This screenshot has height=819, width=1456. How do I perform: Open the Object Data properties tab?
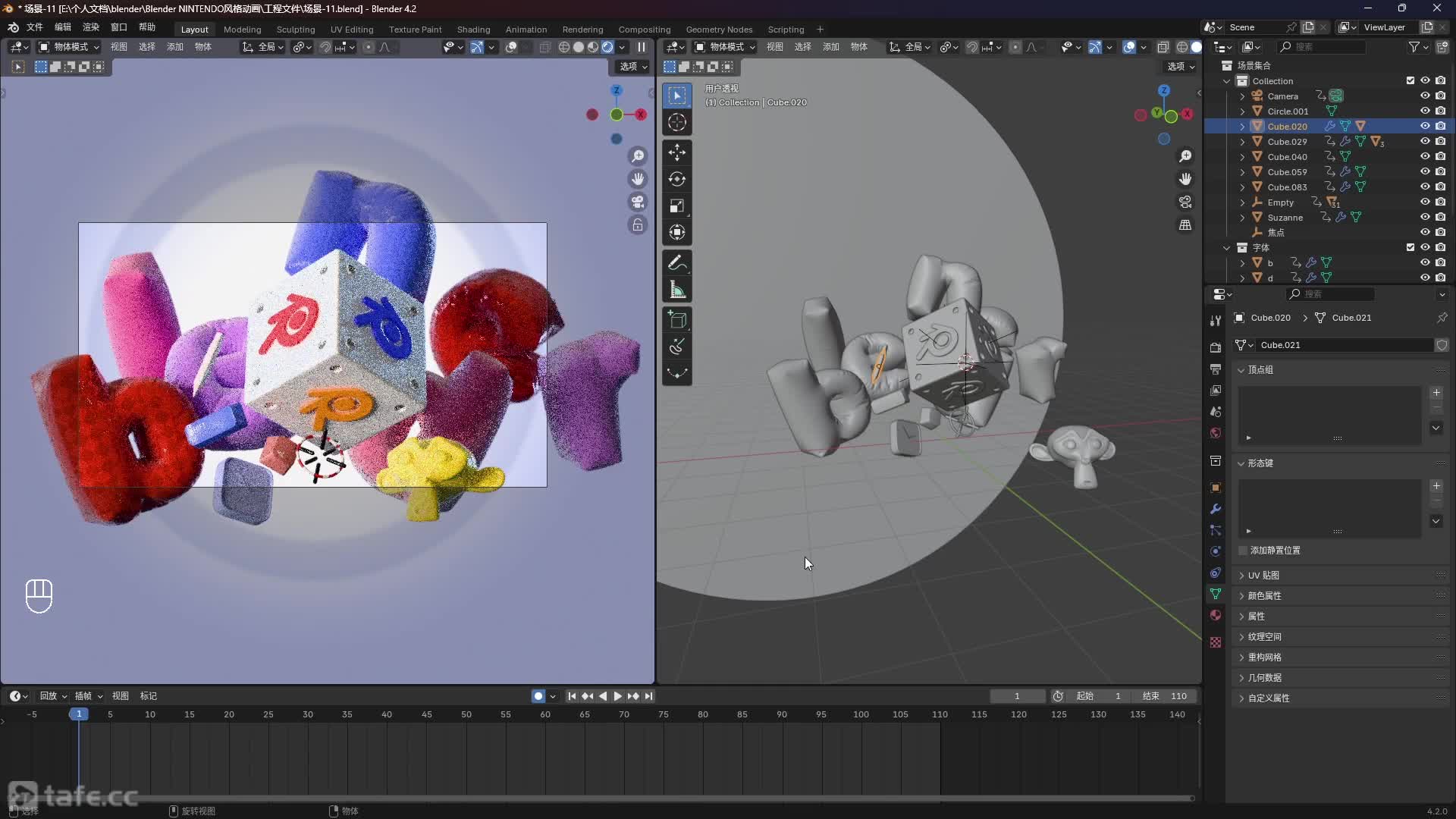pos(1216,594)
